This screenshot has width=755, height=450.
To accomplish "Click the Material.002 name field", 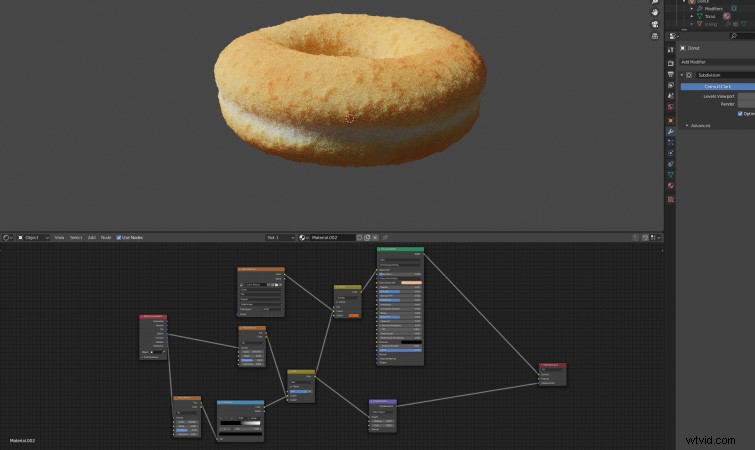I will click(x=332, y=237).
